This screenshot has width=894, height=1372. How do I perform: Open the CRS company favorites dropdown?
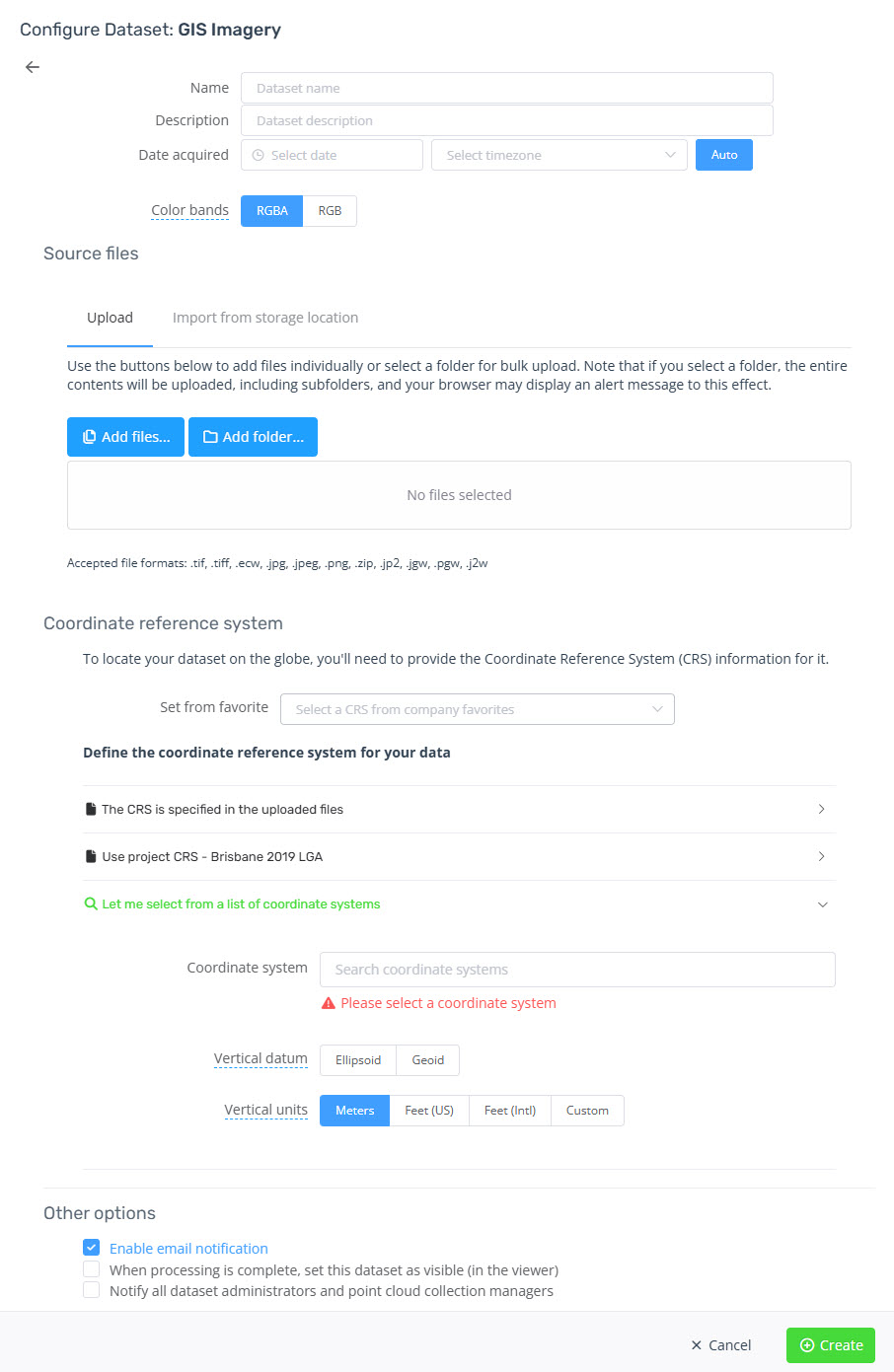[x=478, y=709]
